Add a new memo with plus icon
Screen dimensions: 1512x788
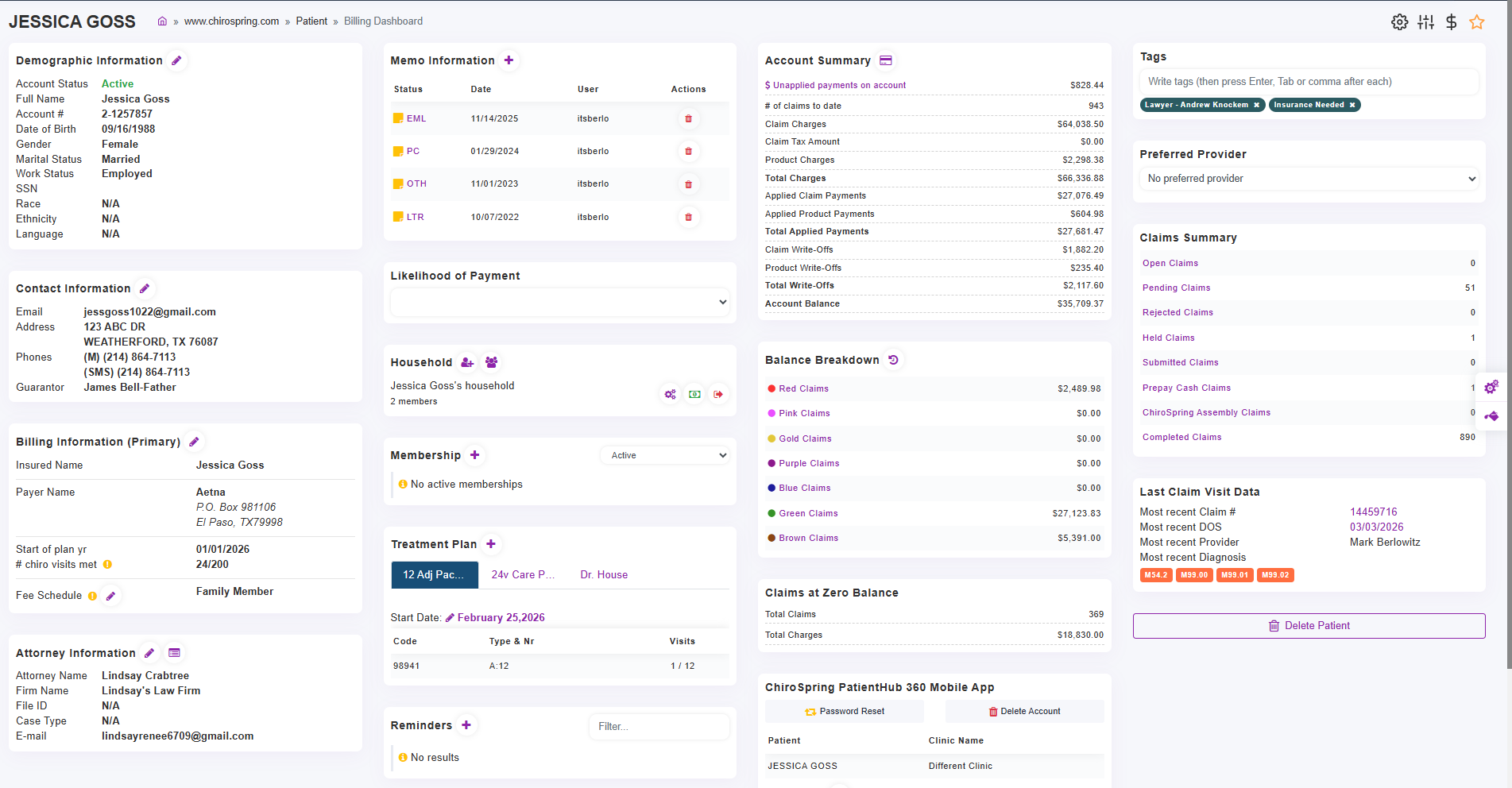tap(509, 60)
